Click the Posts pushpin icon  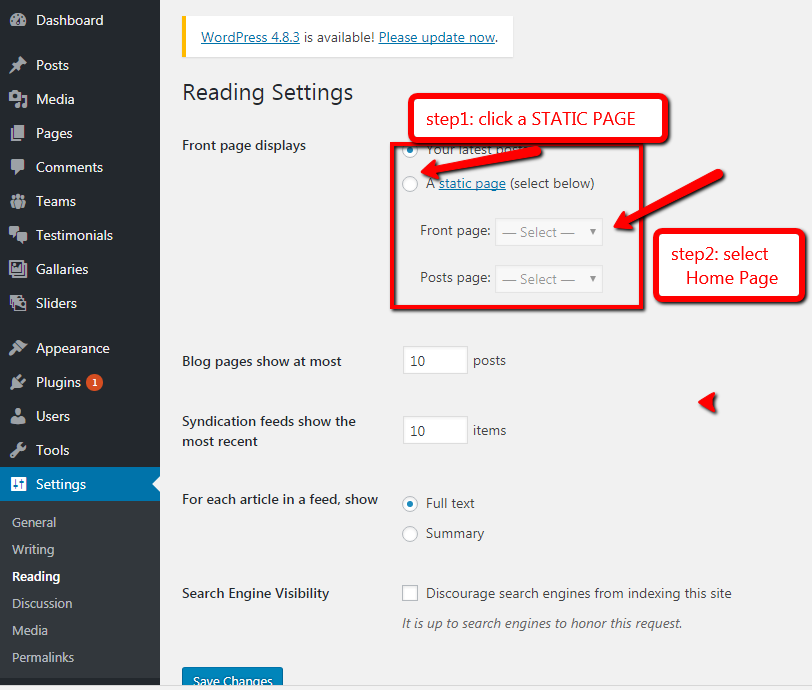tap(18, 65)
